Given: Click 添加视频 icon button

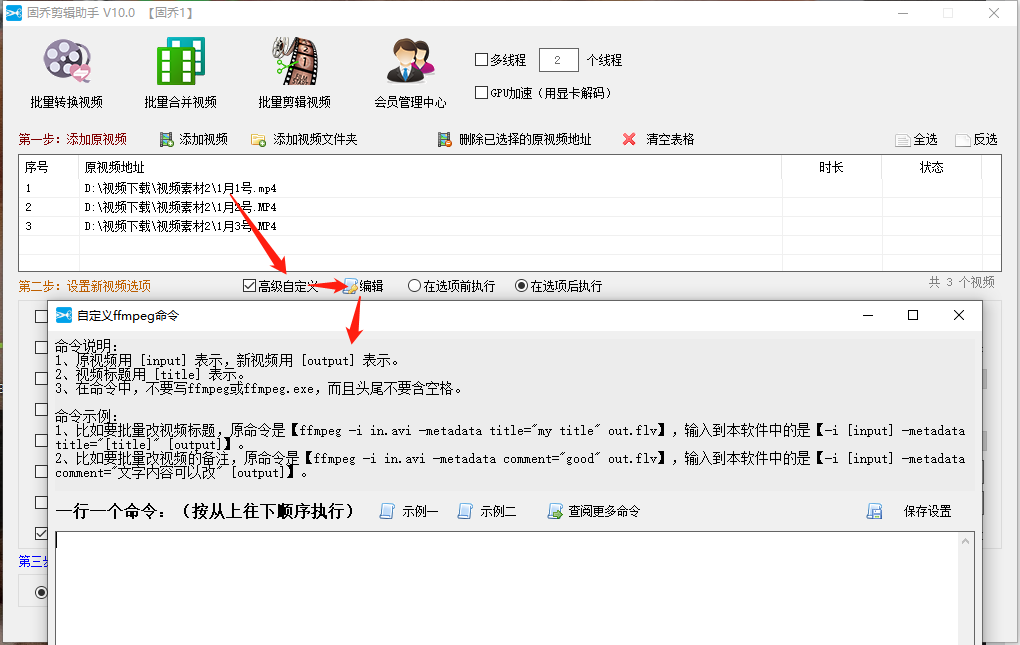Looking at the screenshot, I should click(x=167, y=139).
